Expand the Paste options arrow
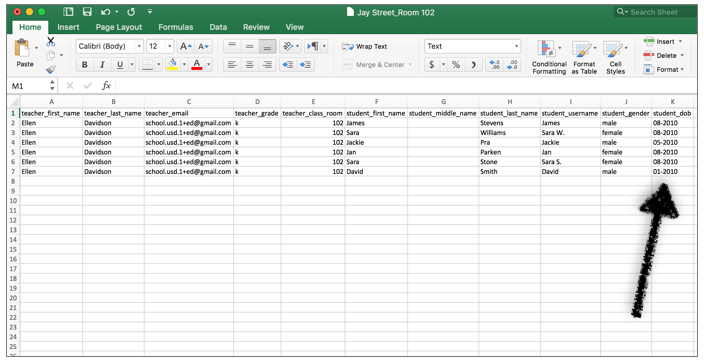 click(36, 48)
